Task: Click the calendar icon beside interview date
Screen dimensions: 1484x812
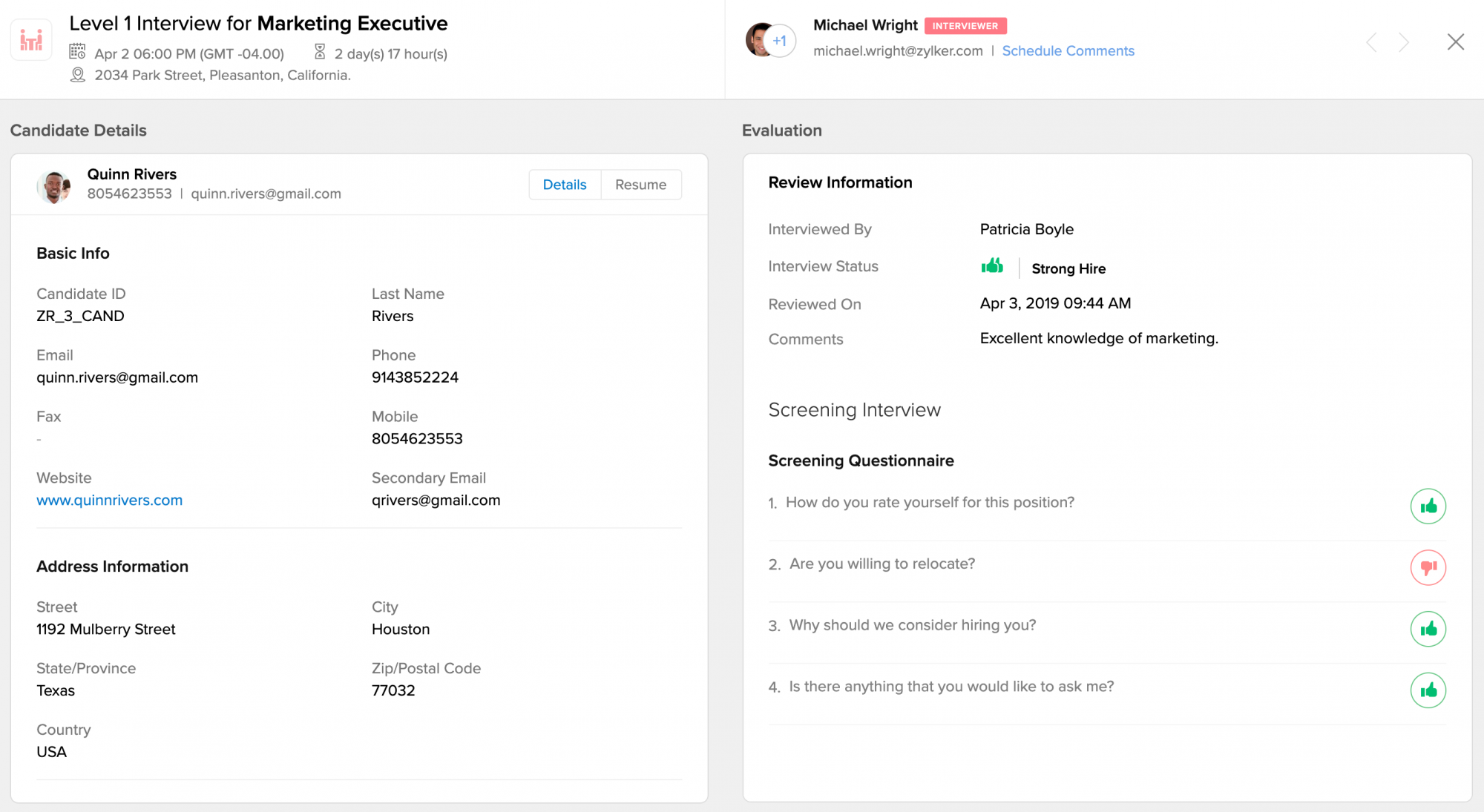Action: pyautogui.click(x=77, y=52)
